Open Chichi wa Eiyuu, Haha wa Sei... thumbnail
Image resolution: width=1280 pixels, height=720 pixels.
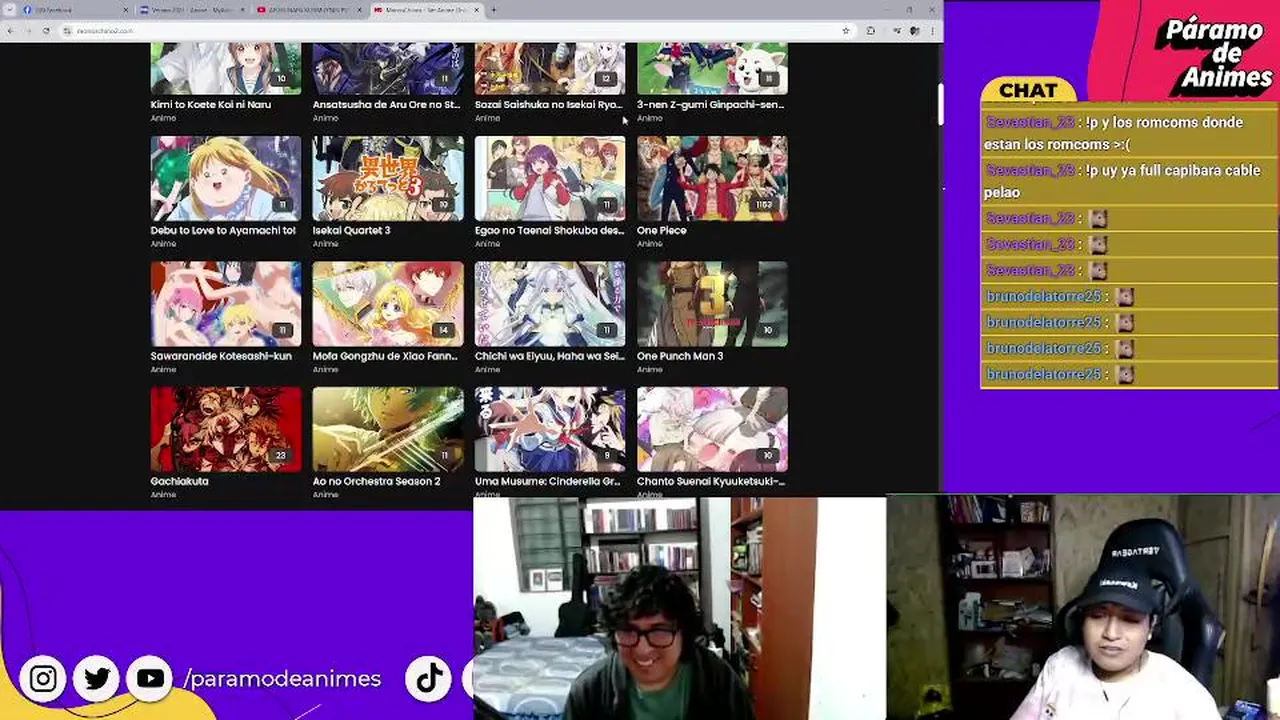(550, 304)
